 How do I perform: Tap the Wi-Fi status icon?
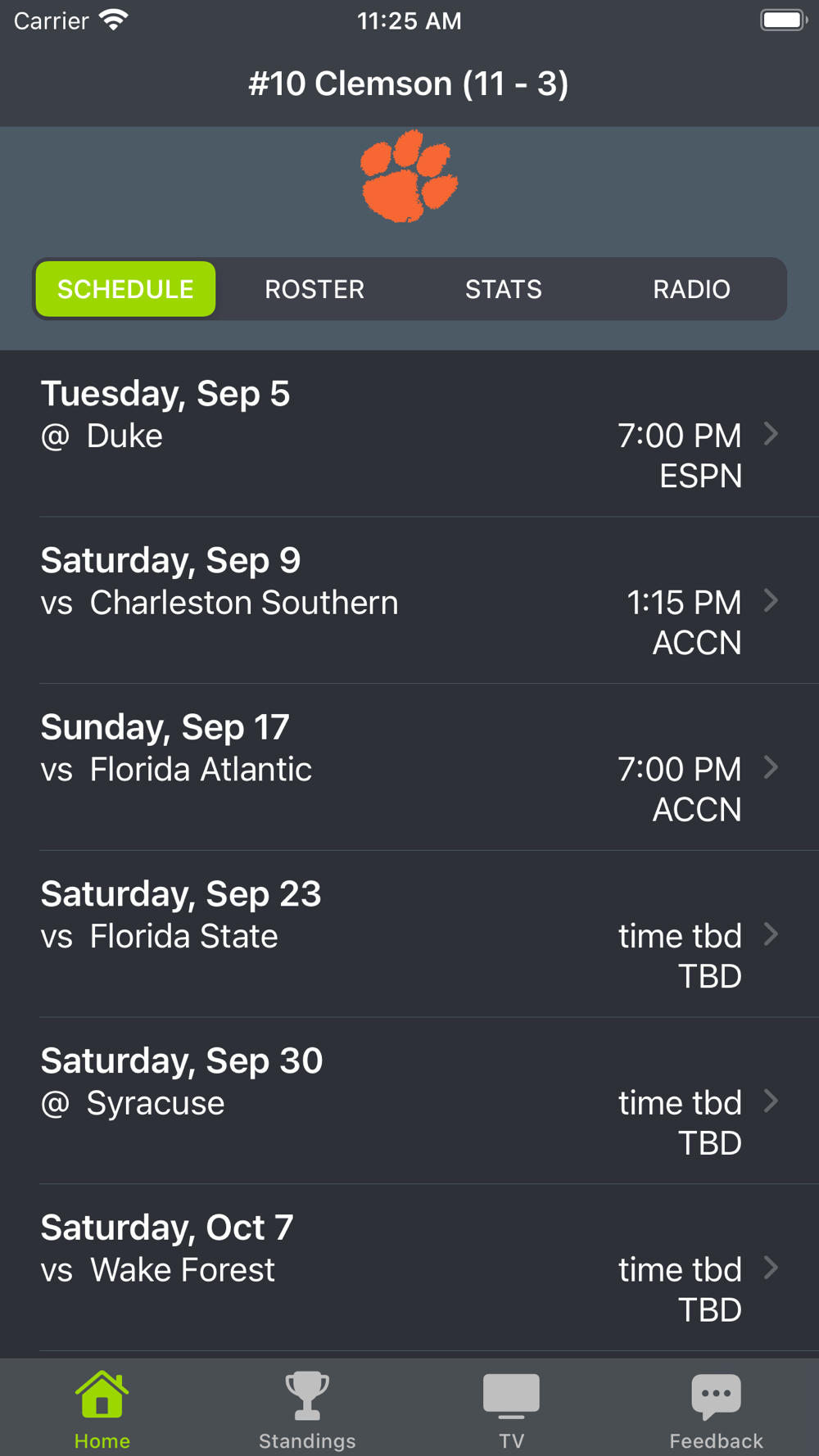[x=114, y=20]
